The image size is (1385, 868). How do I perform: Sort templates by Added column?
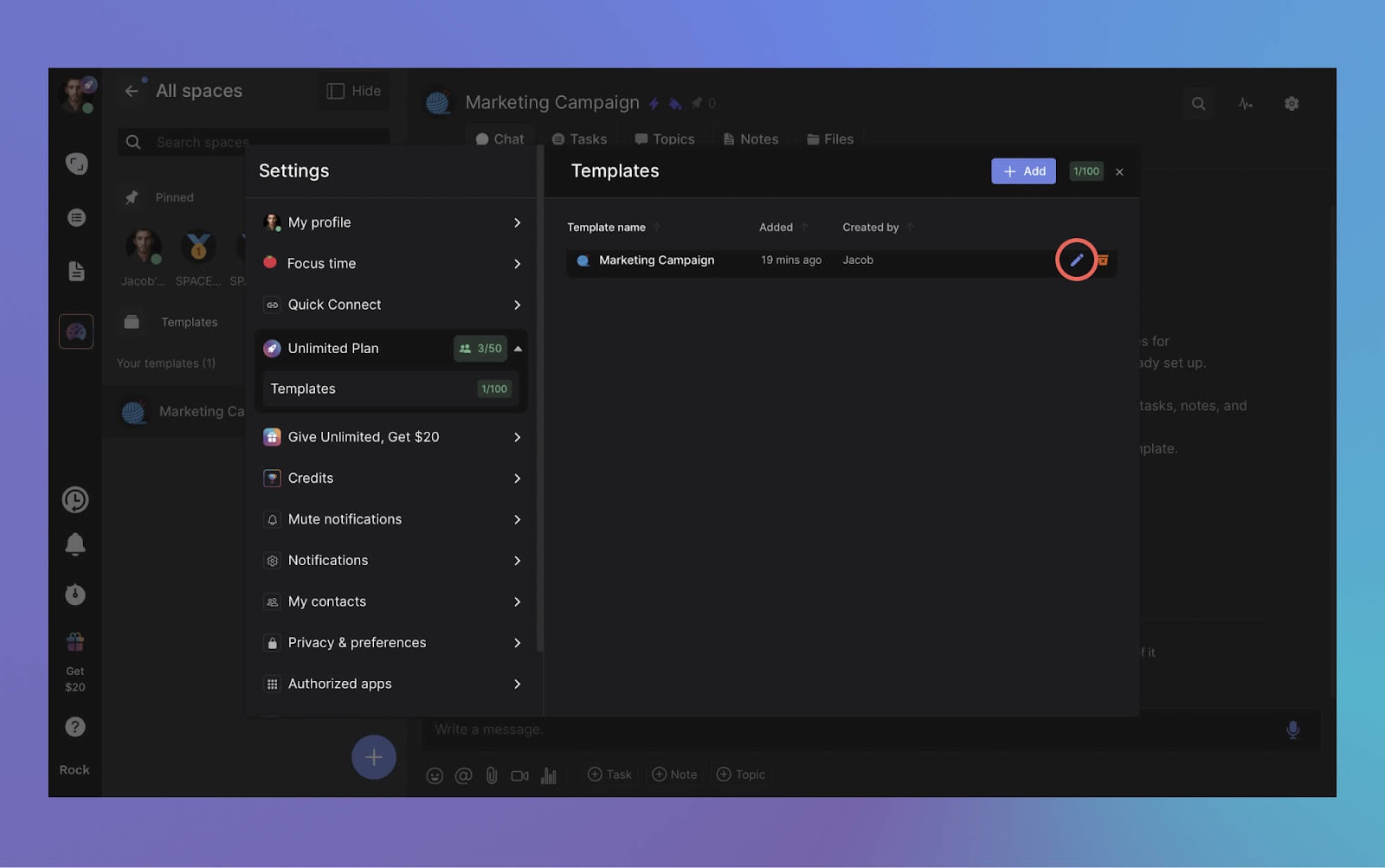[783, 227]
